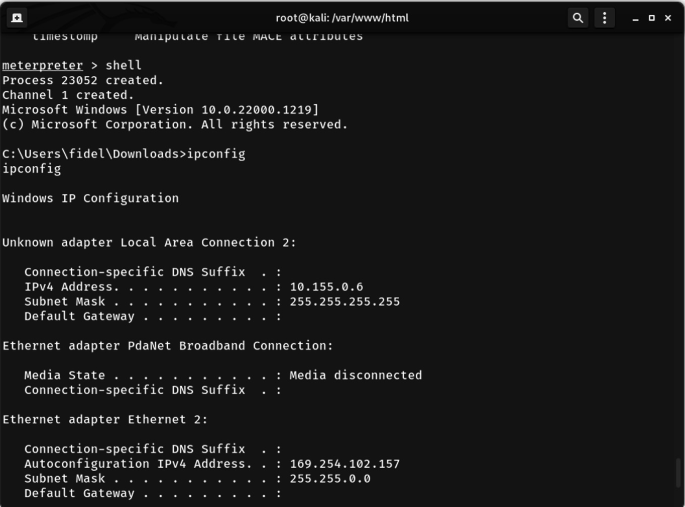Click the Ethernet adapter Ethernet 2 line

[105, 420]
